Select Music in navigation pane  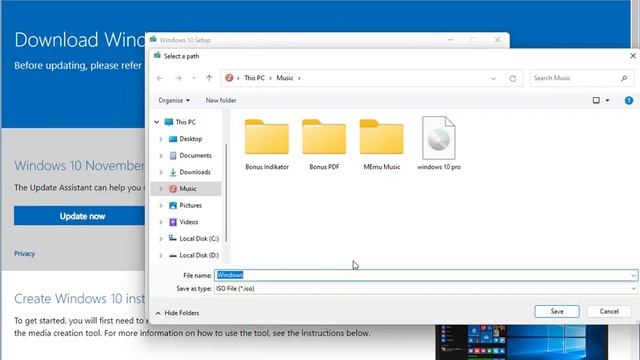pos(188,189)
